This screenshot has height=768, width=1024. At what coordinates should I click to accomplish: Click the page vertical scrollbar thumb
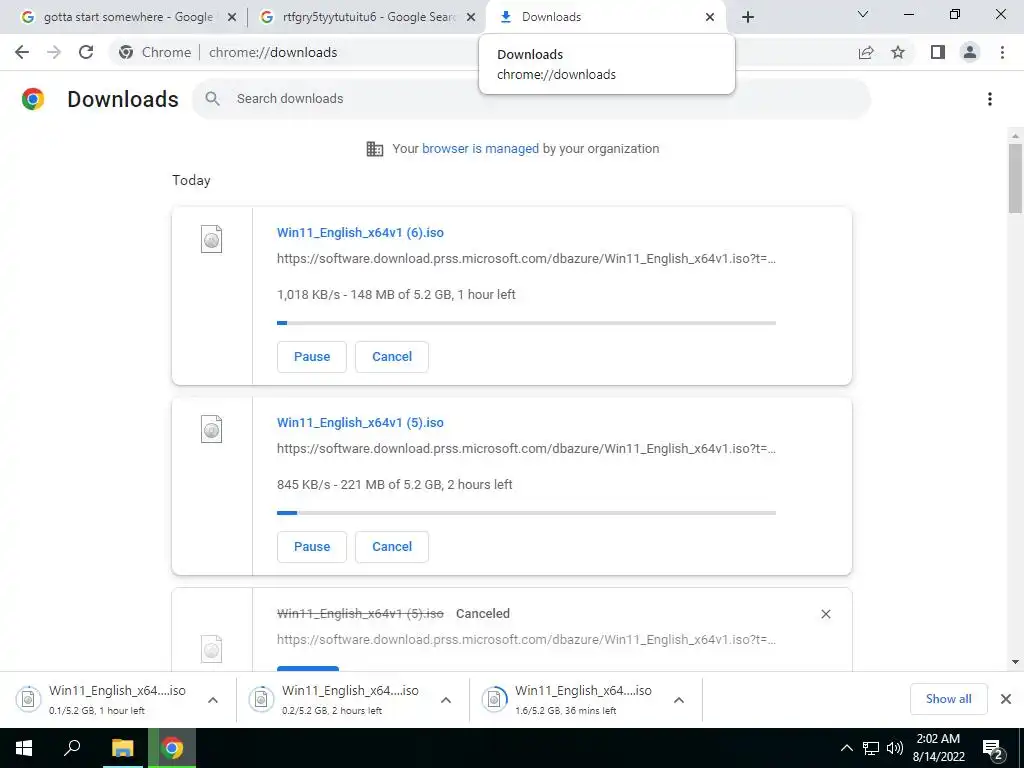(1015, 178)
